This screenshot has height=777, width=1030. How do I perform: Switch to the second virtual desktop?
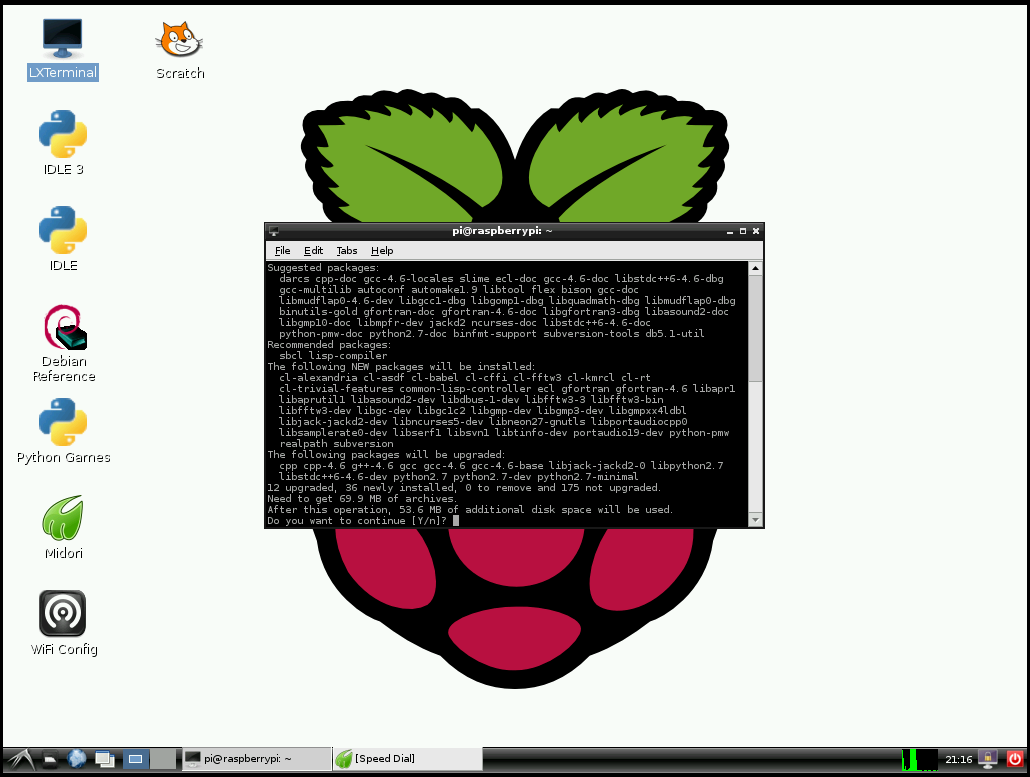(x=163, y=759)
